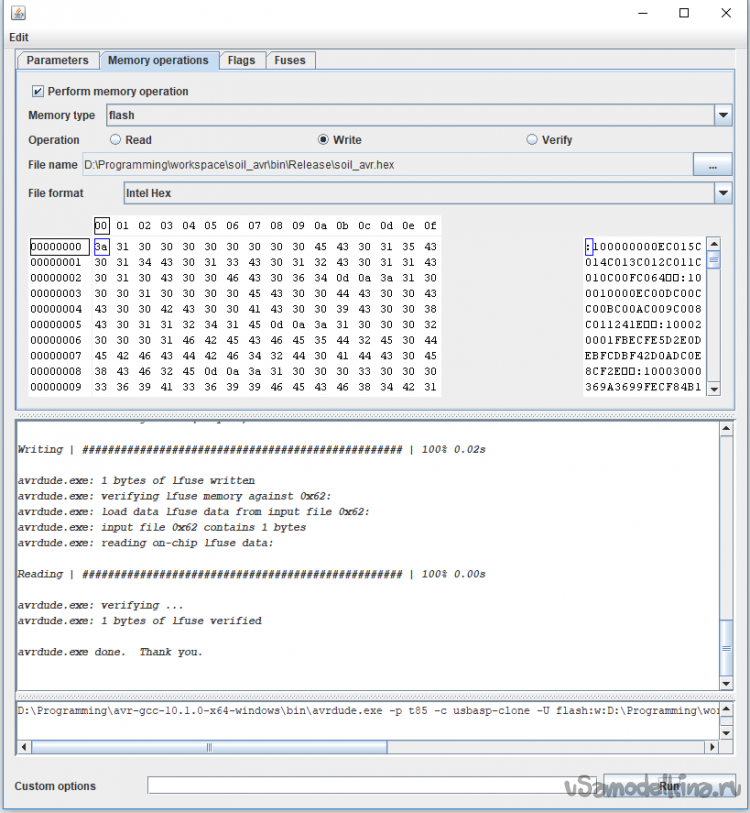Open the Edit menu
This screenshot has width=750, height=813.
coord(19,37)
